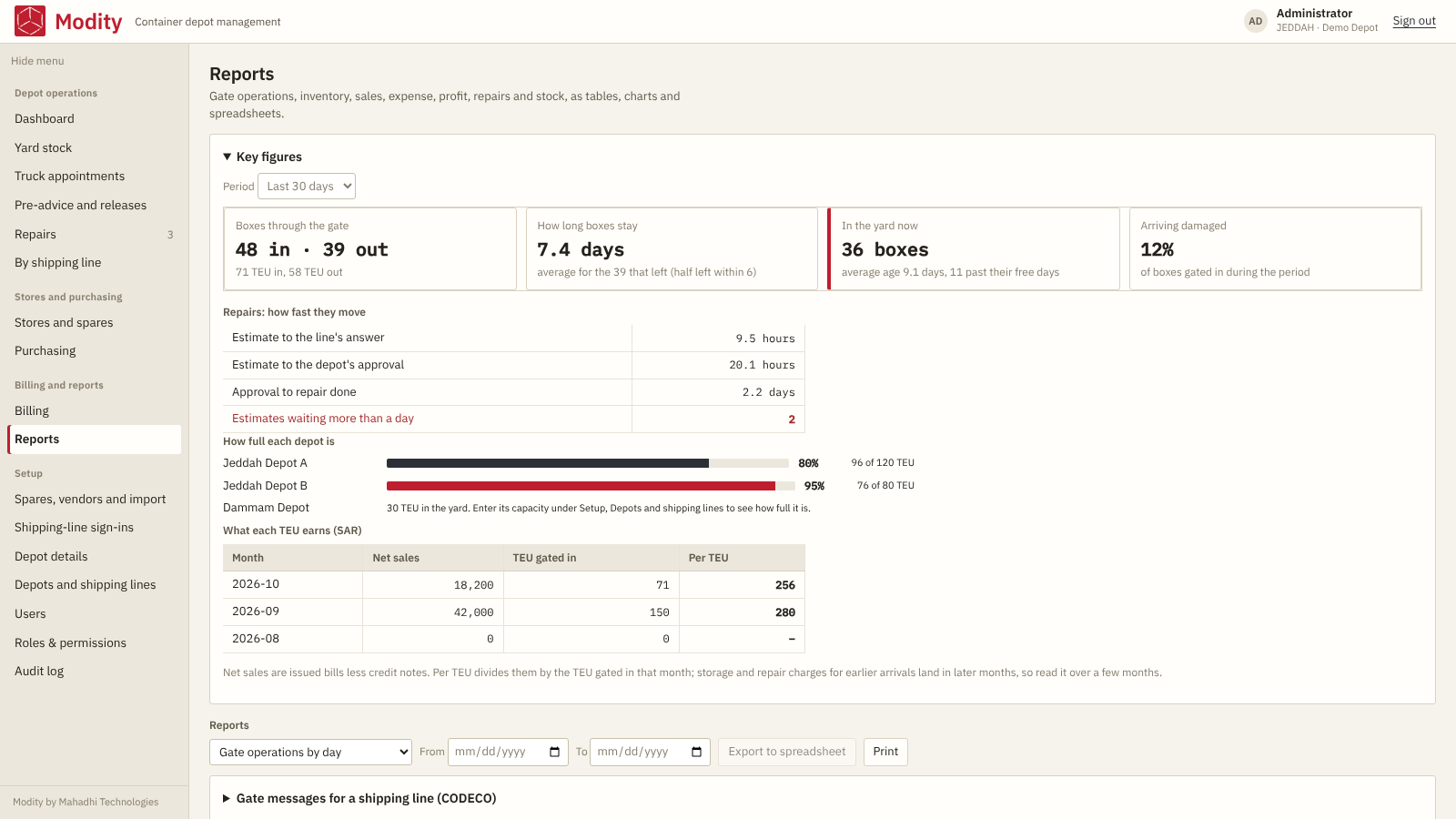
Task: Click Jeddah Depot B 95% capacity bar
Action: pos(591,486)
